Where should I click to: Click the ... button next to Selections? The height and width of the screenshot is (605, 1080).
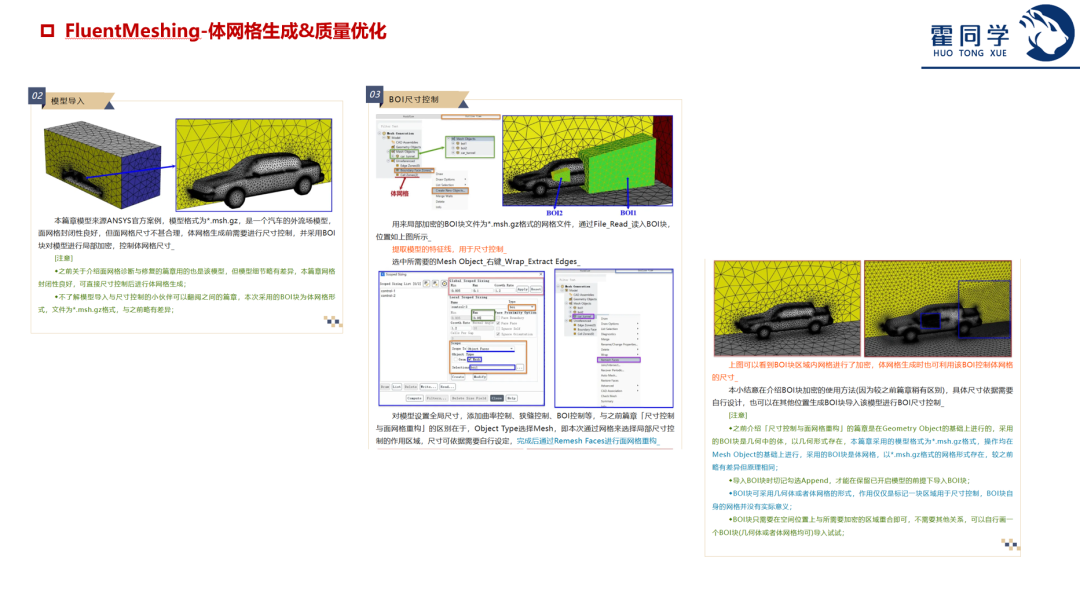[520, 367]
